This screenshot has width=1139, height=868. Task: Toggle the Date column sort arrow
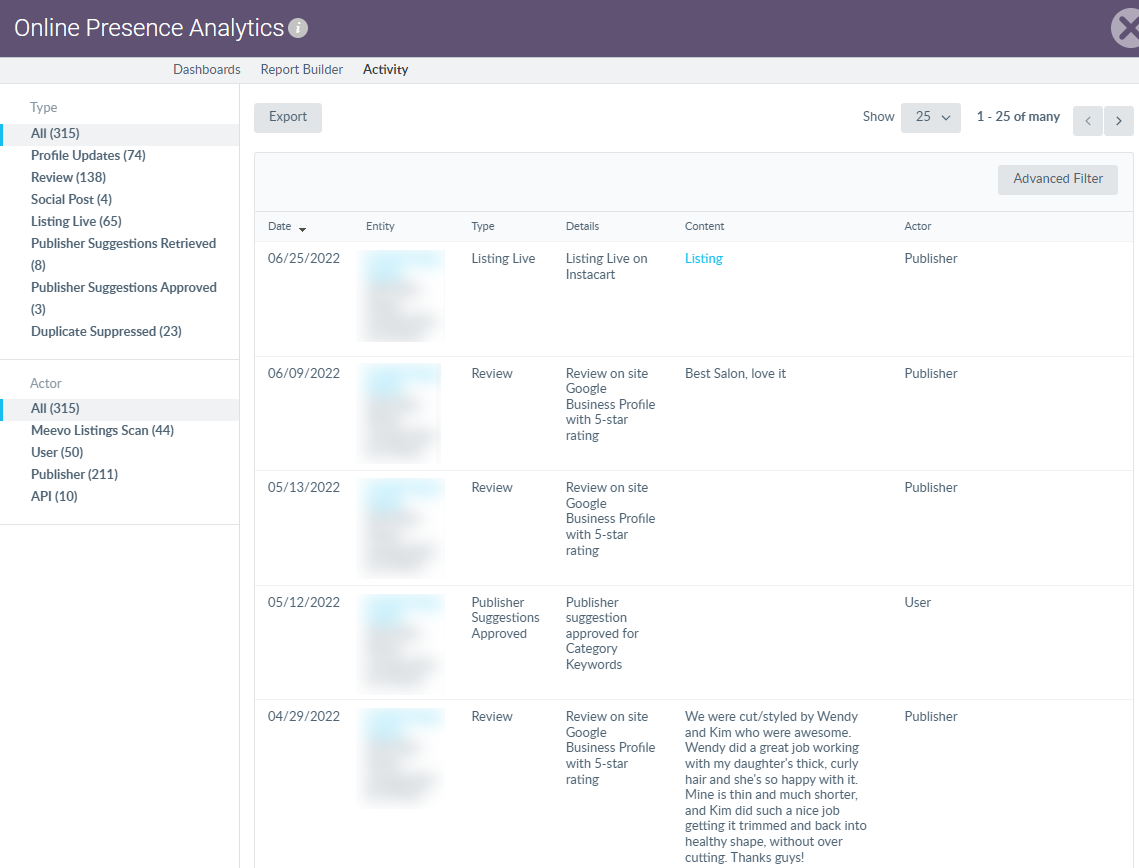coord(302,230)
